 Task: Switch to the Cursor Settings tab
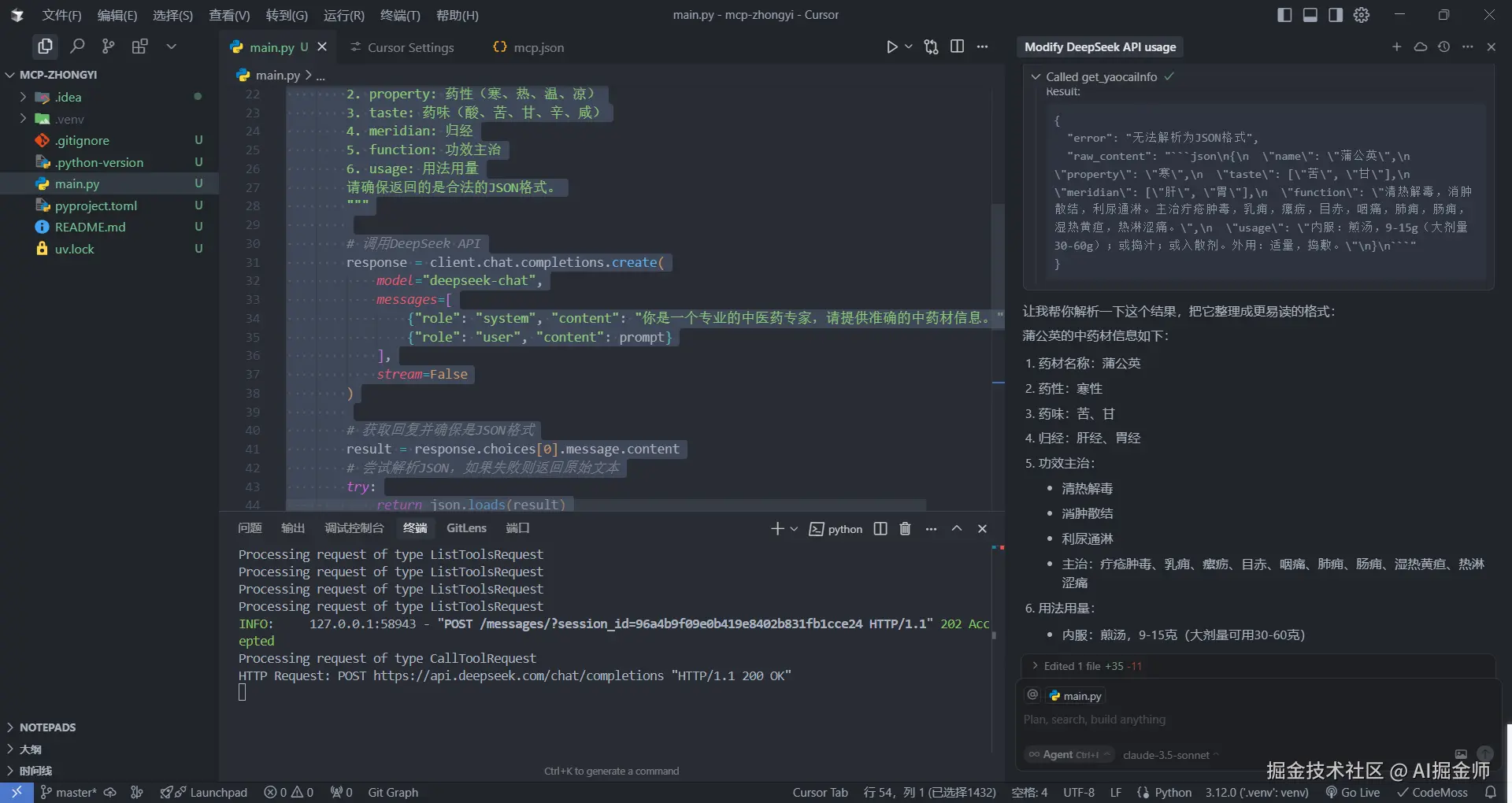pos(402,47)
